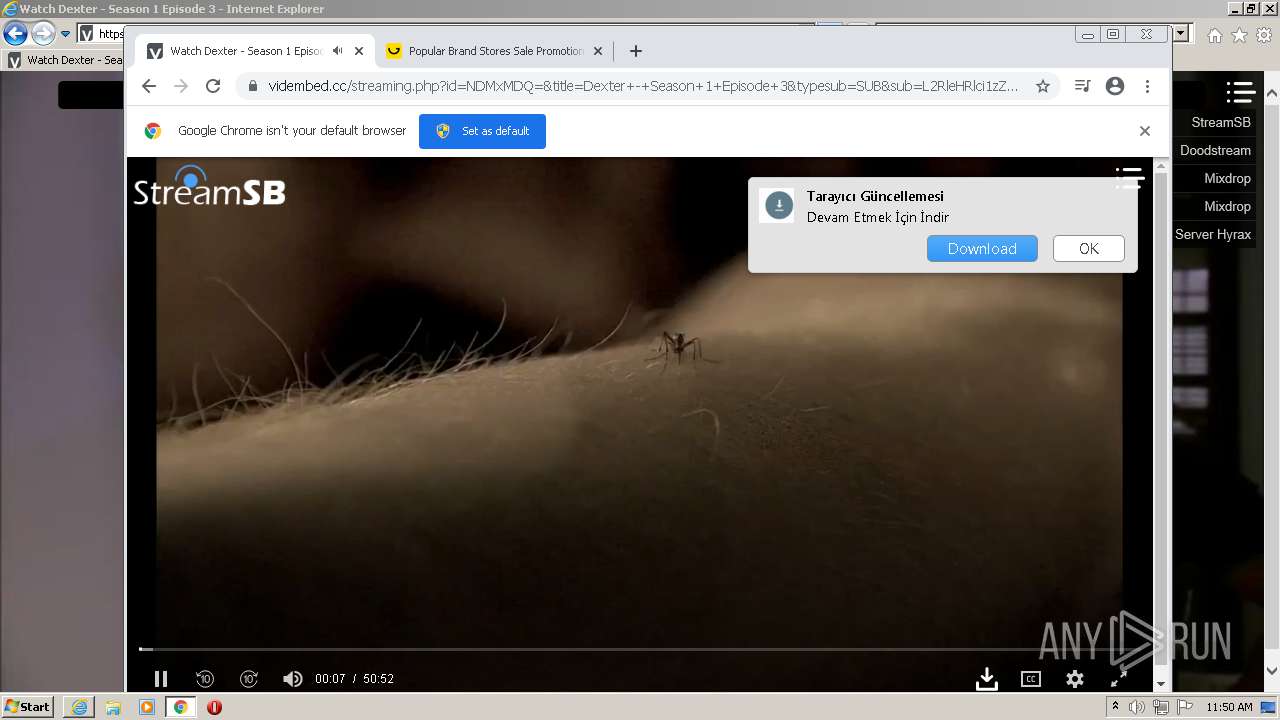
Task: Click the vidembed.cc address bar
Action: click(x=642, y=86)
